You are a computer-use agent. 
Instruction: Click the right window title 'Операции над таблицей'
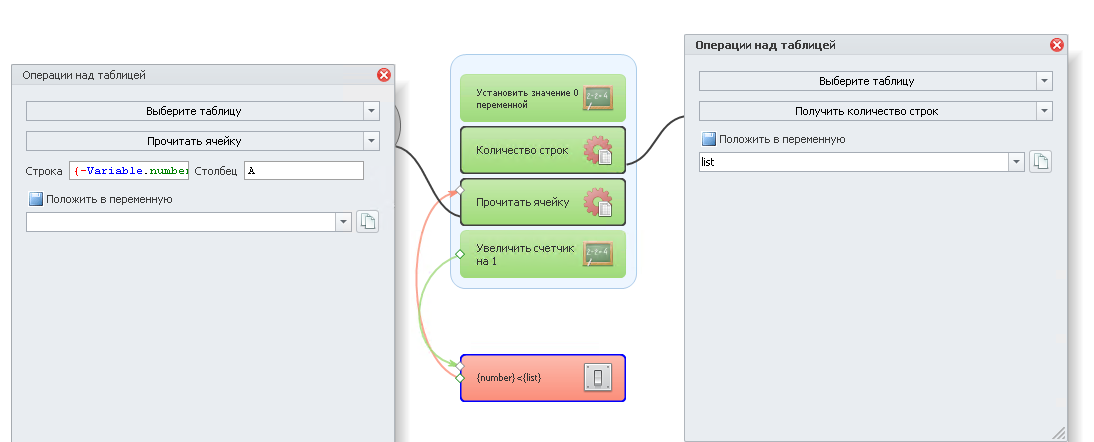[765, 45]
